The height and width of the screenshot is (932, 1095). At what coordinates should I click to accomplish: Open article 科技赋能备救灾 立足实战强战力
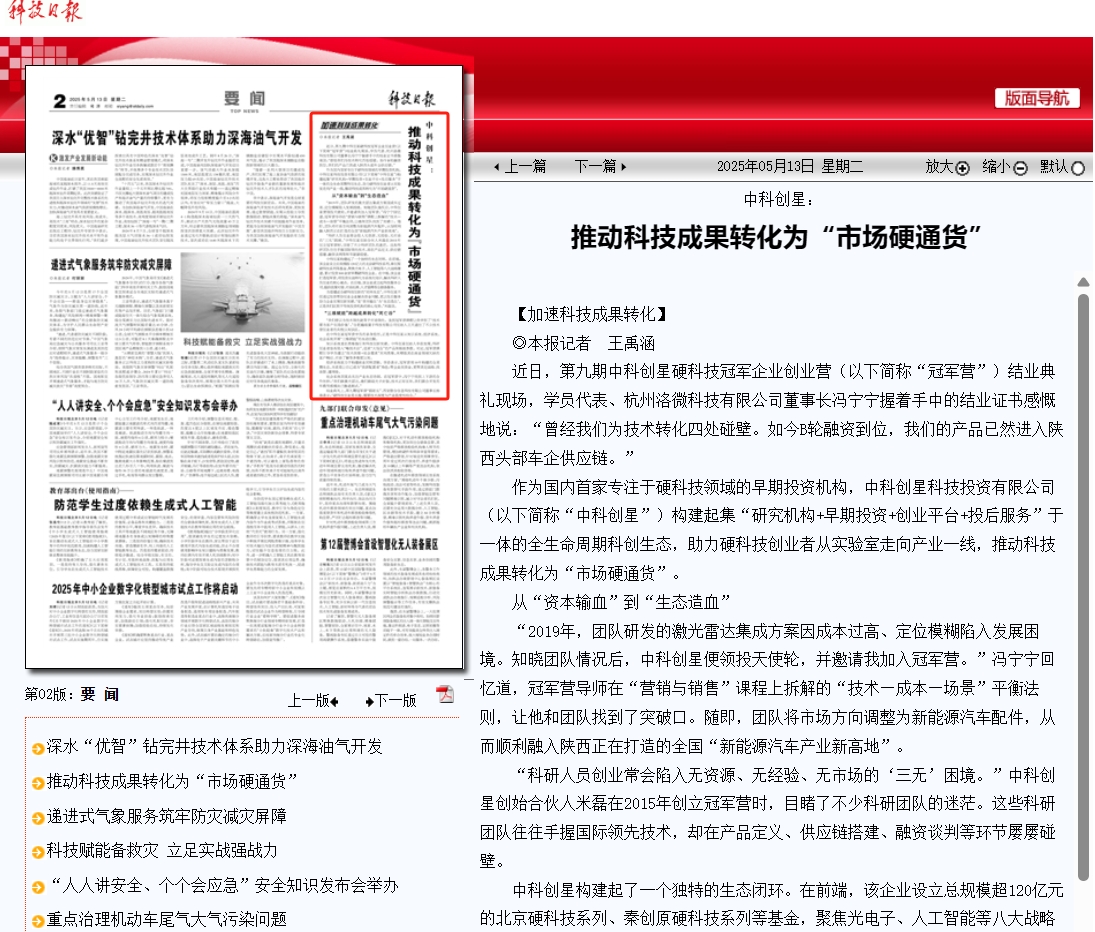tap(162, 850)
